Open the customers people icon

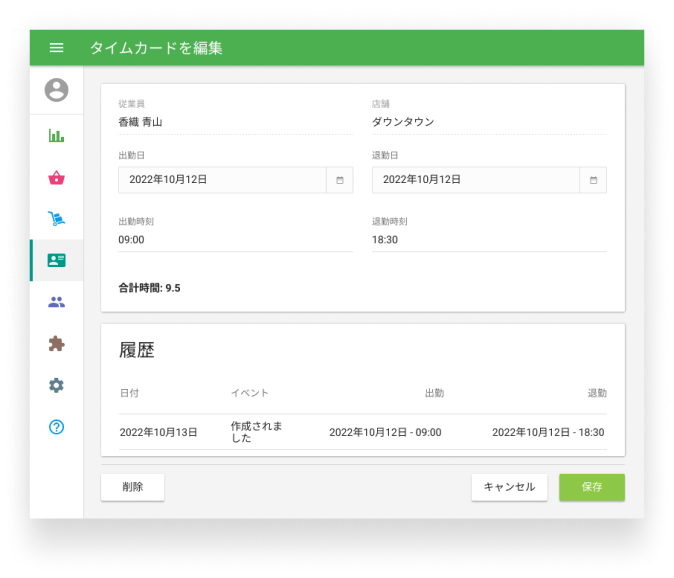(x=56, y=302)
